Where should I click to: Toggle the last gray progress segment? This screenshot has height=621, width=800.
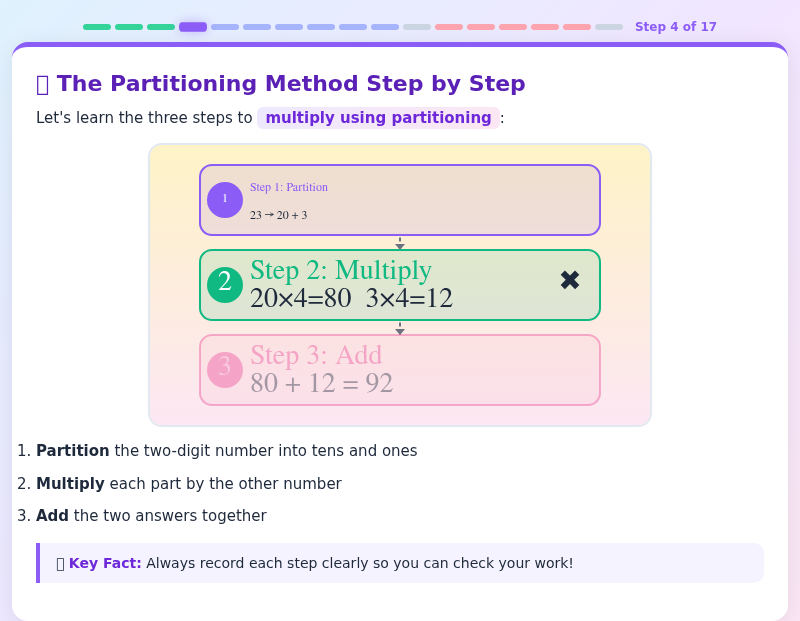609,27
